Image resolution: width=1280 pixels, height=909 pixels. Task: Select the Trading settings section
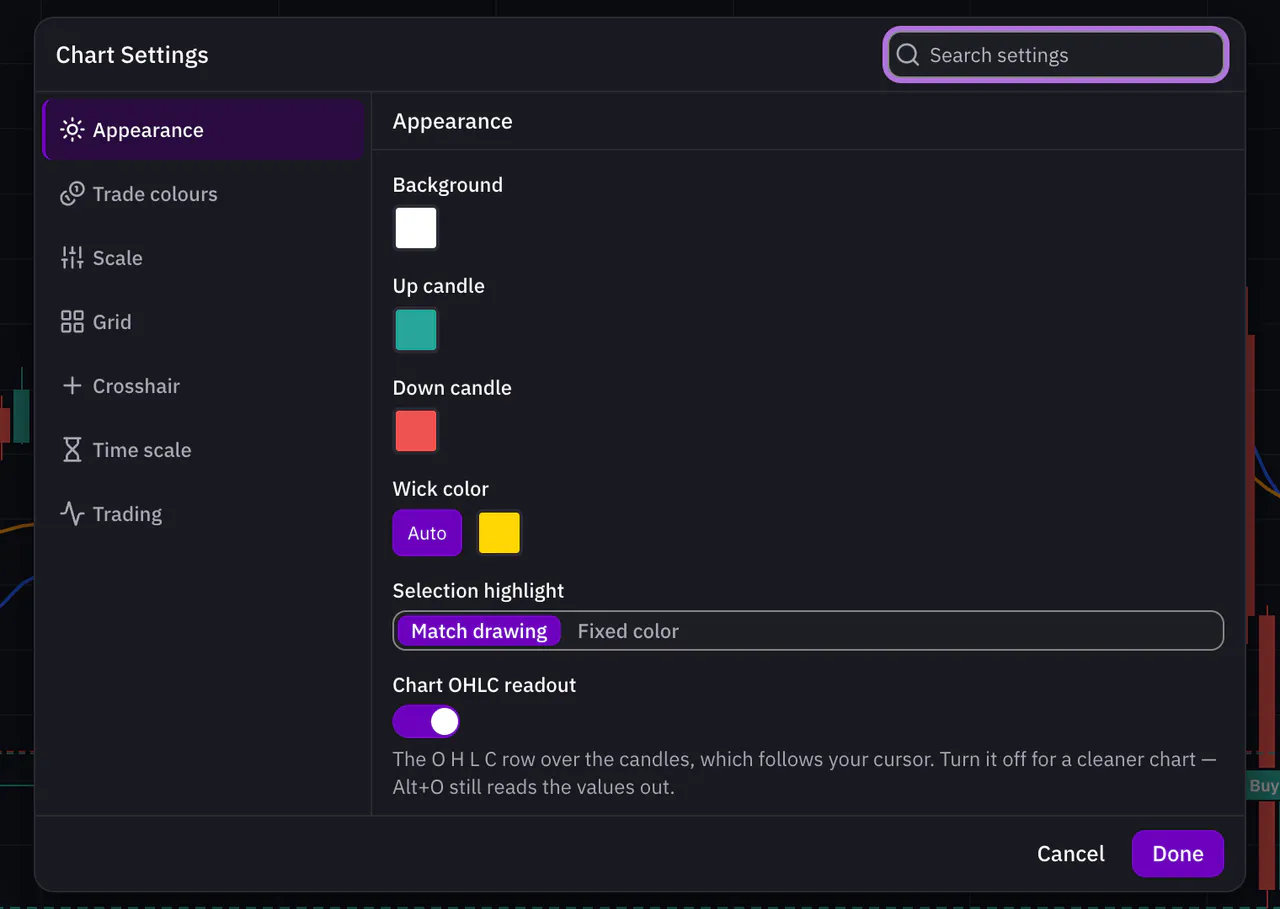pos(203,514)
